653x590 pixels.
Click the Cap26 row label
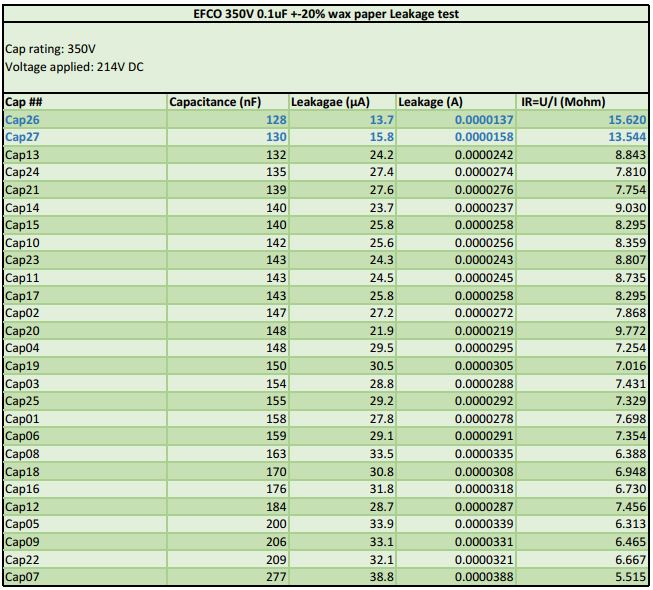22,120
